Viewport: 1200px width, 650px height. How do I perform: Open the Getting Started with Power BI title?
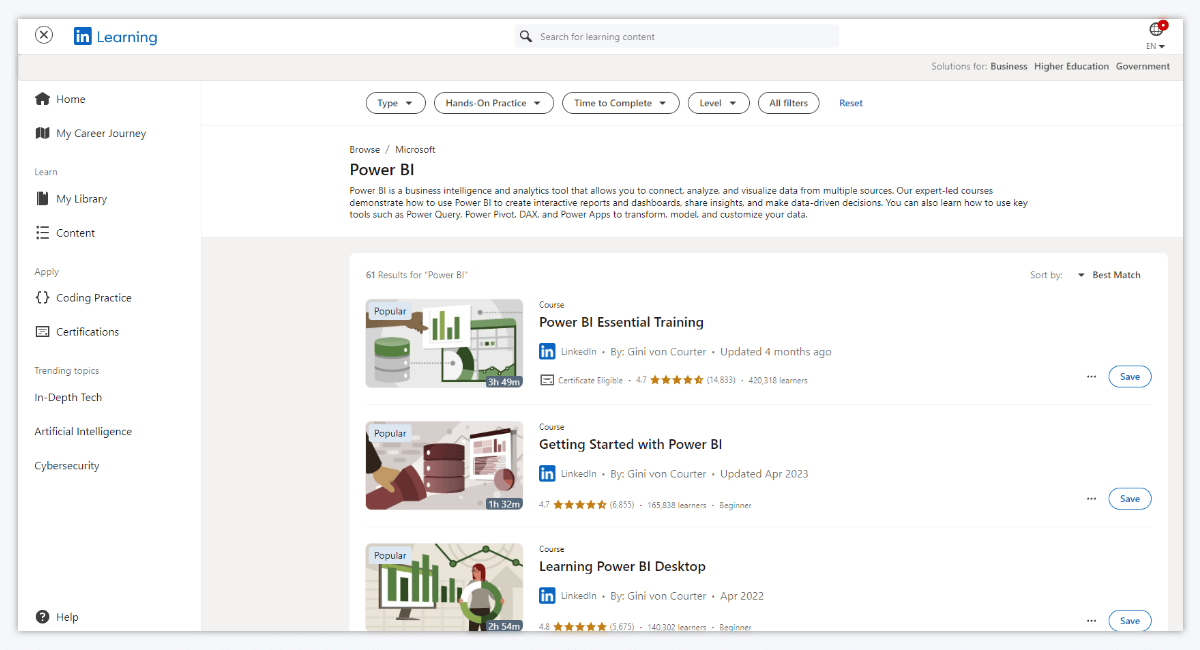click(x=630, y=444)
